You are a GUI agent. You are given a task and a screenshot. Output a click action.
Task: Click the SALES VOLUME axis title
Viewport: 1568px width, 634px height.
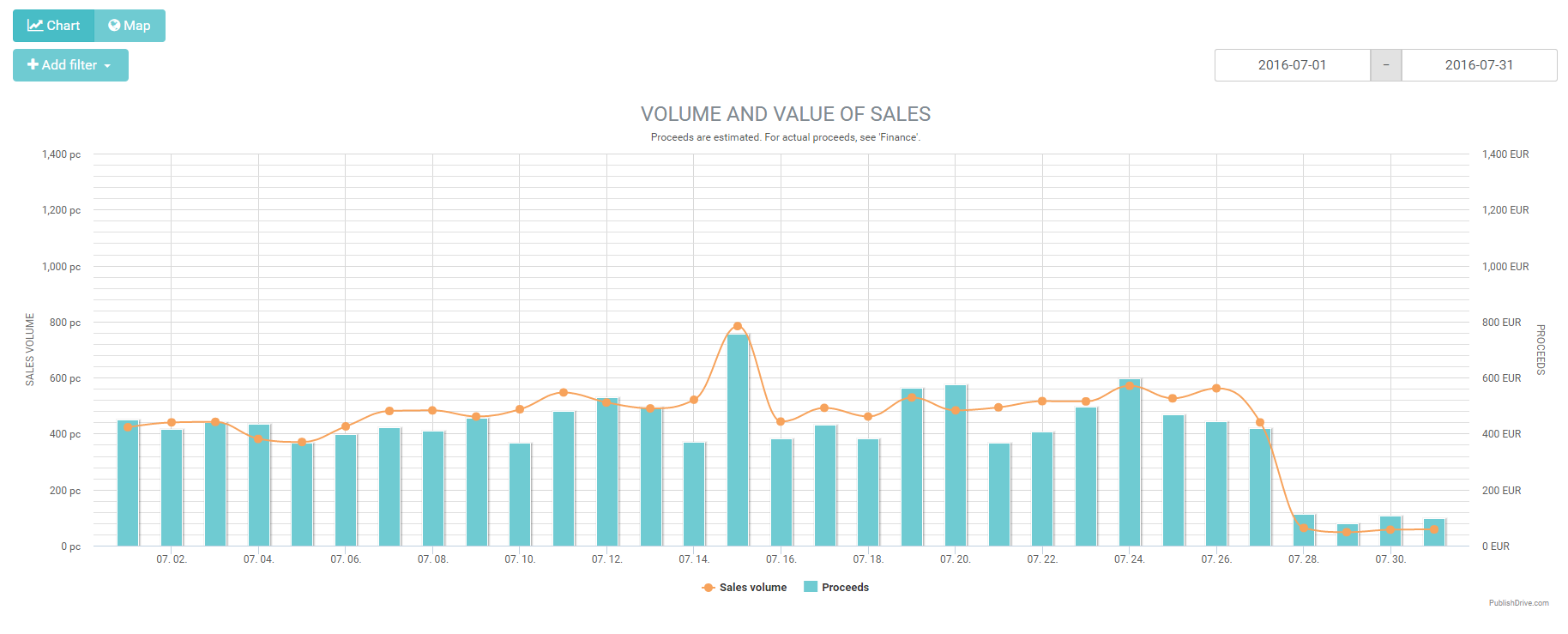[x=30, y=349]
